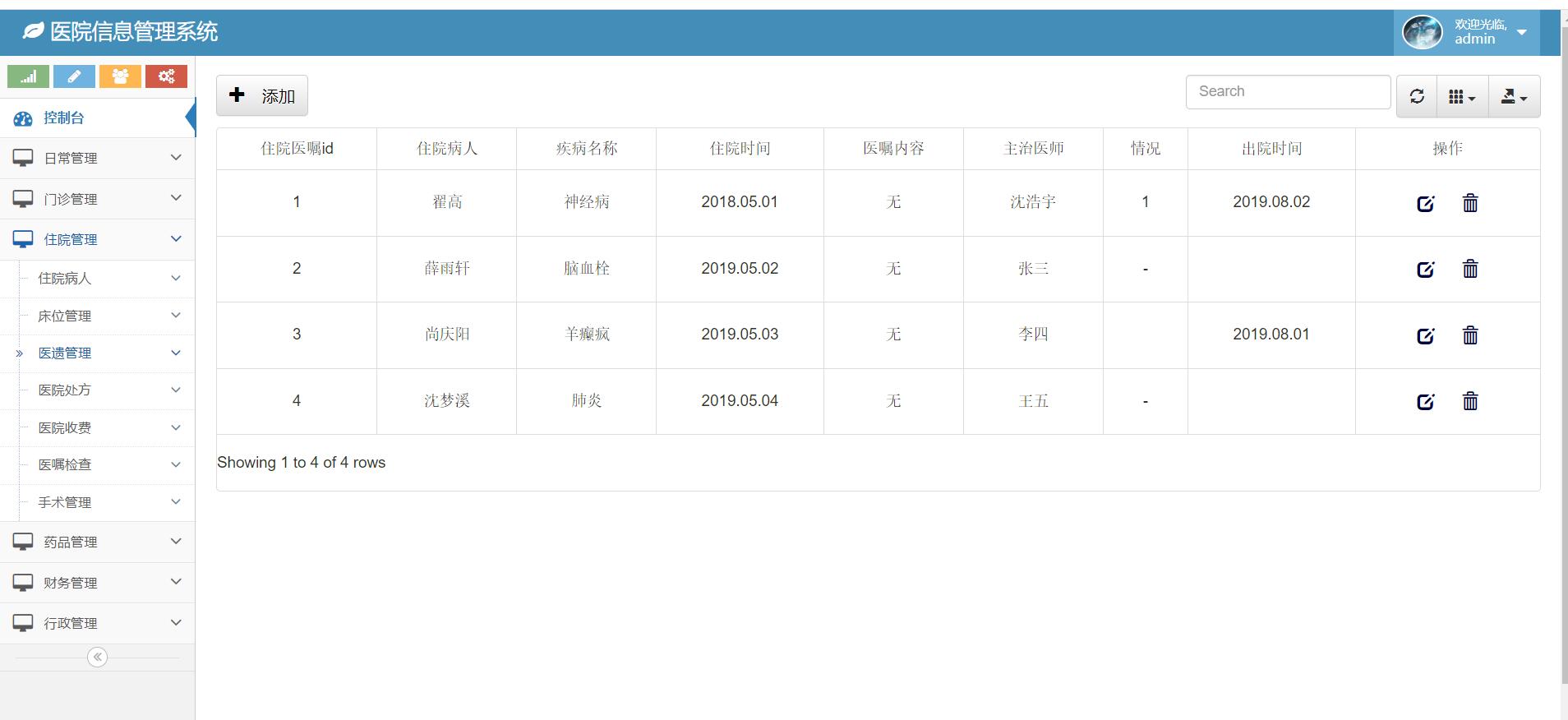Click the blue pencil shortcut icon
This screenshot has height=720, width=1568.
(74, 76)
